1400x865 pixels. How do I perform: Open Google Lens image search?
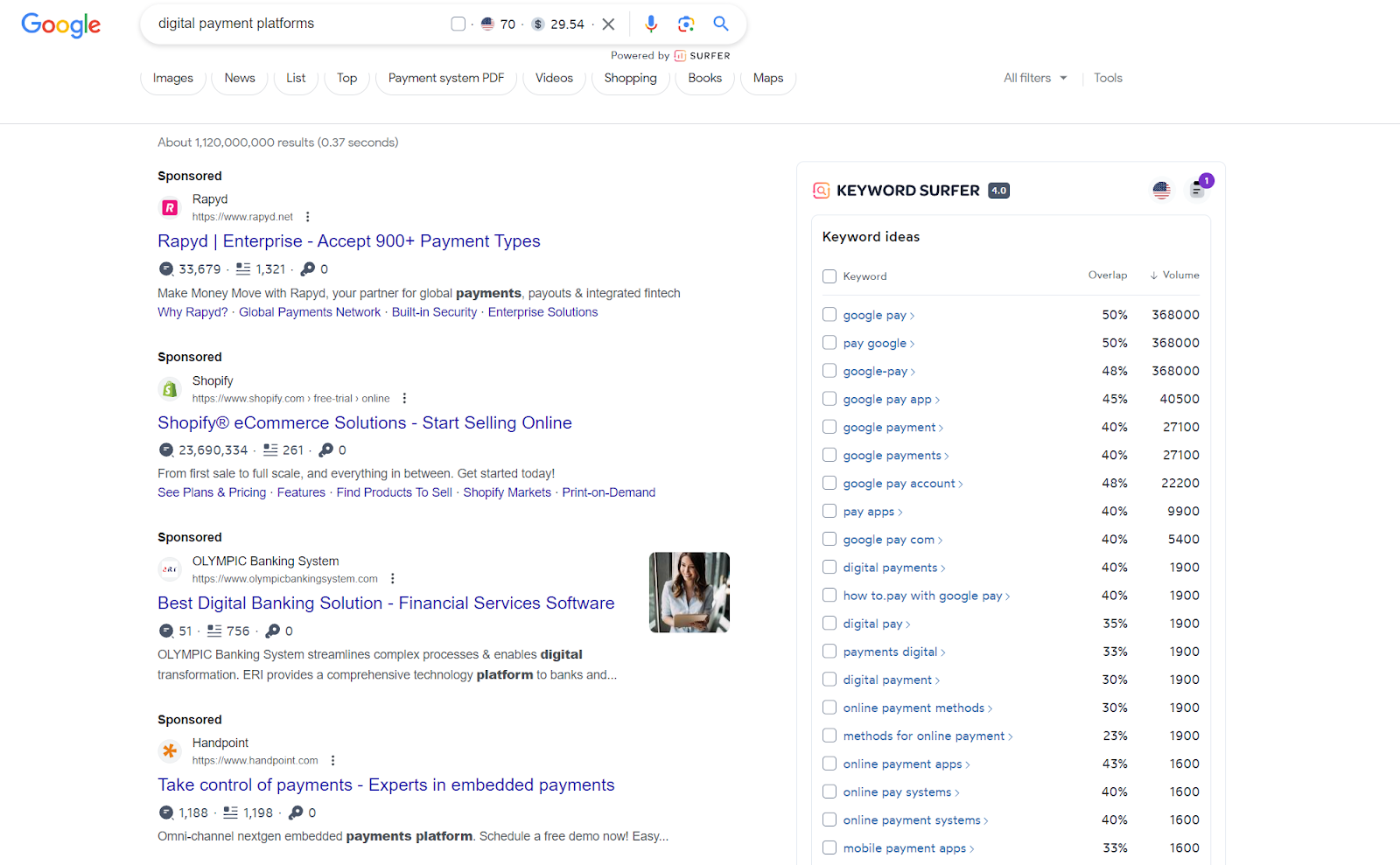pyautogui.click(x=686, y=24)
